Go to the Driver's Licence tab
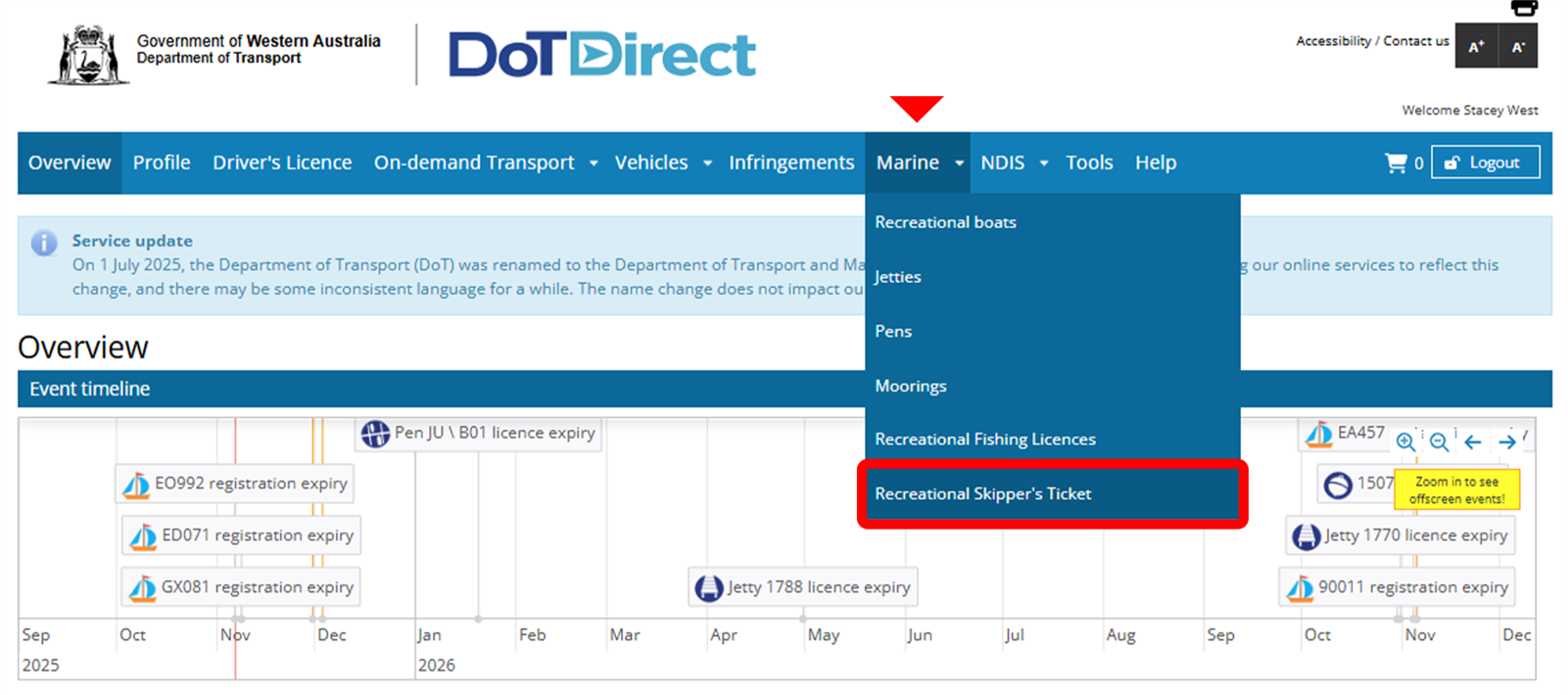Image resolution: width=1568 pixels, height=695 pixels. [282, 162]
